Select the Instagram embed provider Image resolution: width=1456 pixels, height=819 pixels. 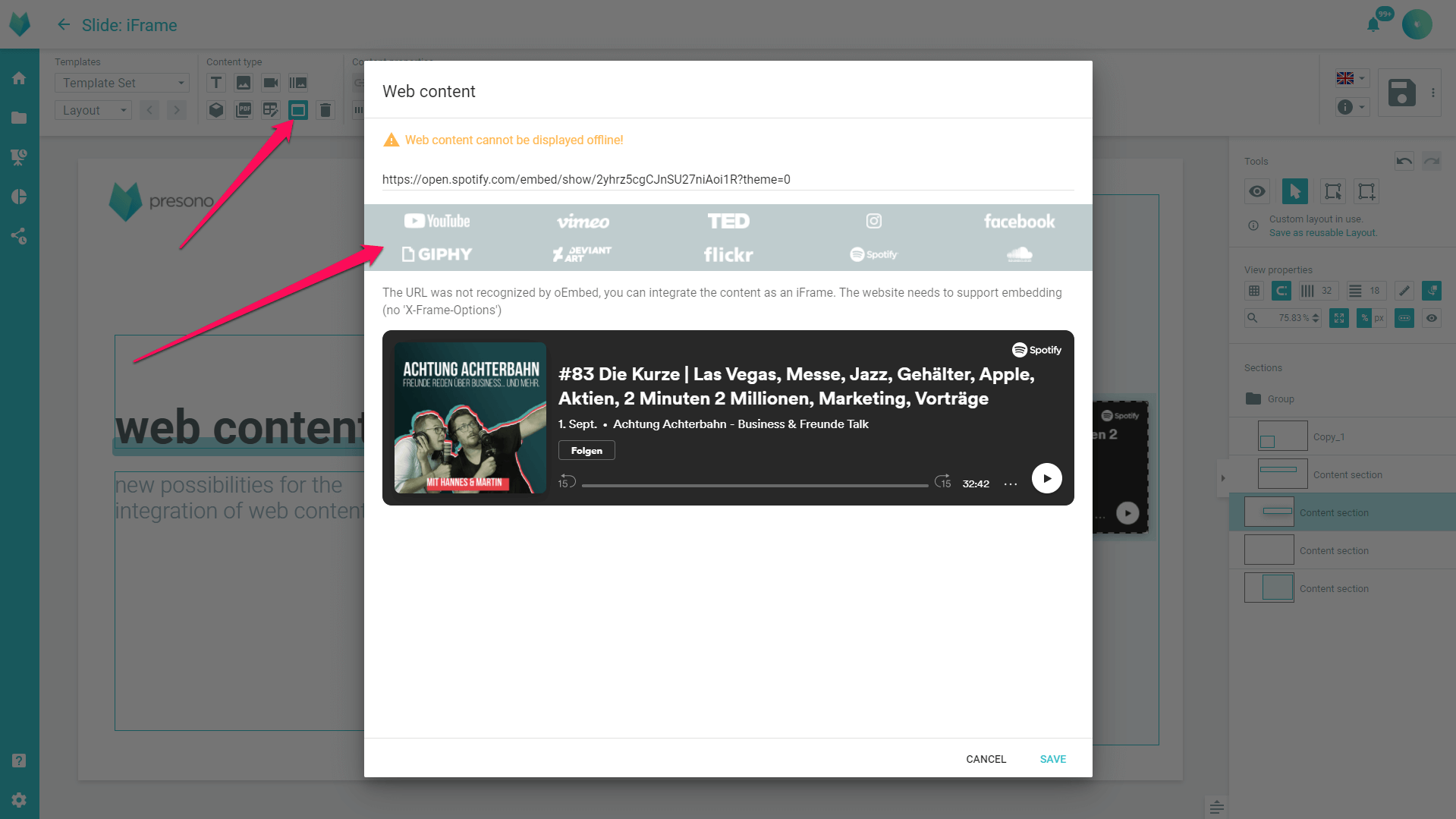click(x=874, y=221)
